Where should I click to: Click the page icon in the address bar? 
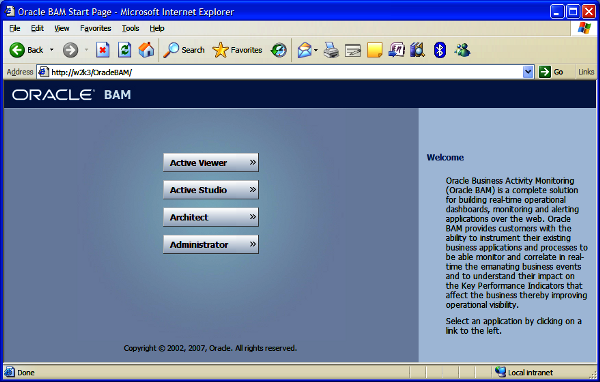click(x=44, y=72)
